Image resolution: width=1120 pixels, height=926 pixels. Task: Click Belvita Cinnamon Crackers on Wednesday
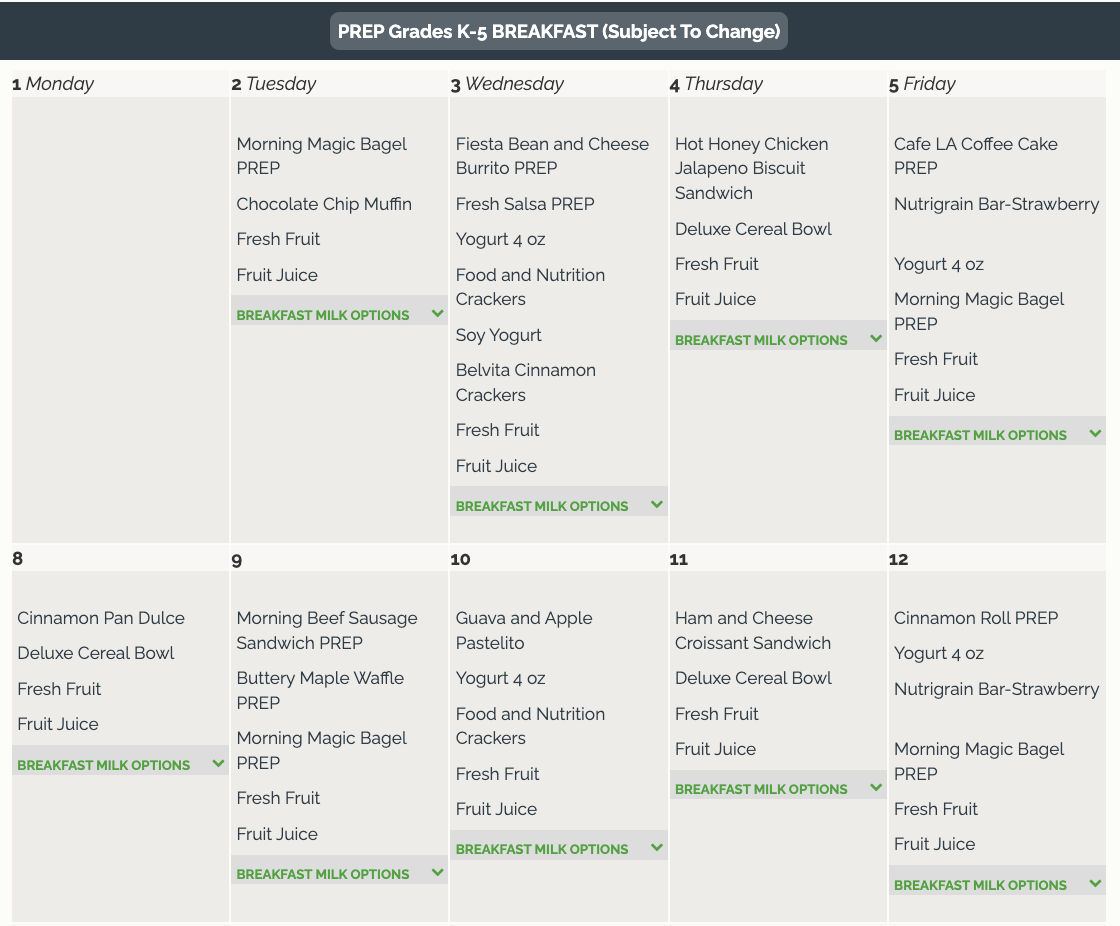(x=526, y=382)
